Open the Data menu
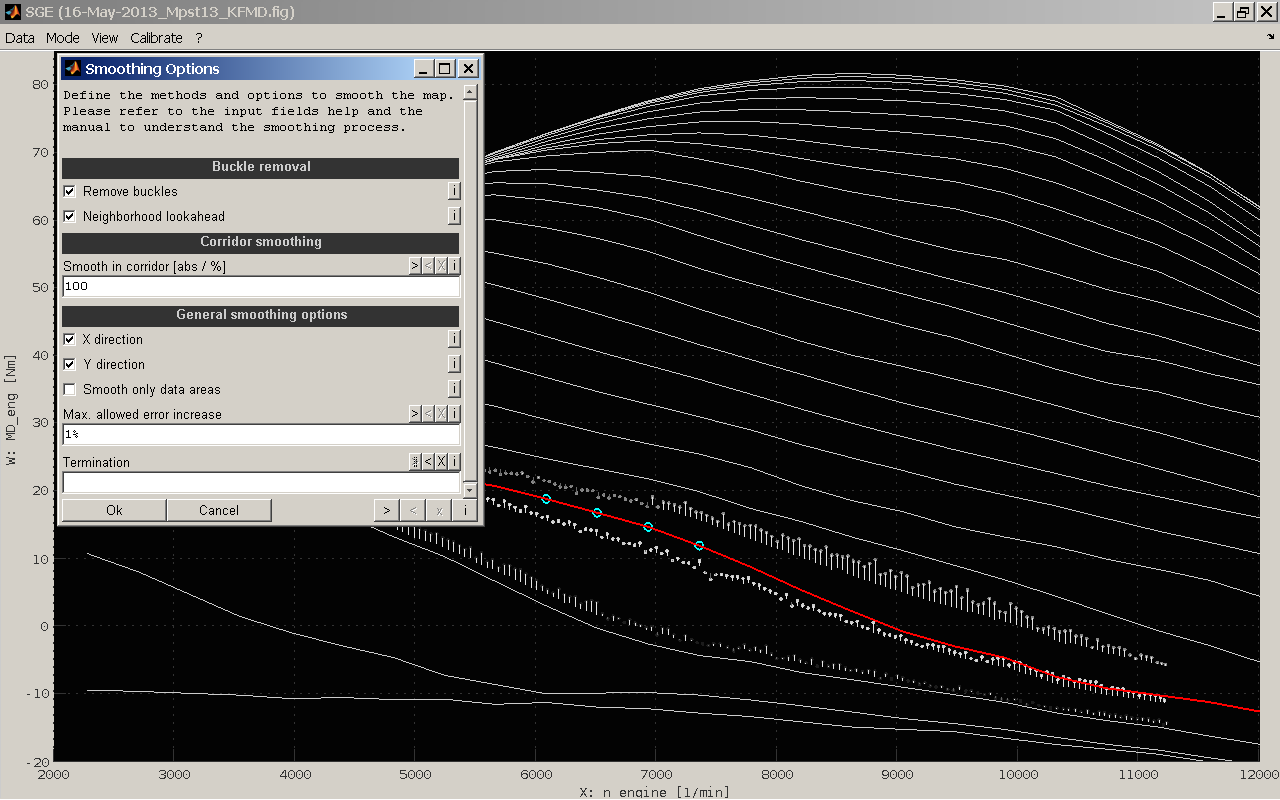Image resolution: width=1280 pixels, height=800 pixels. coord(20,38)
